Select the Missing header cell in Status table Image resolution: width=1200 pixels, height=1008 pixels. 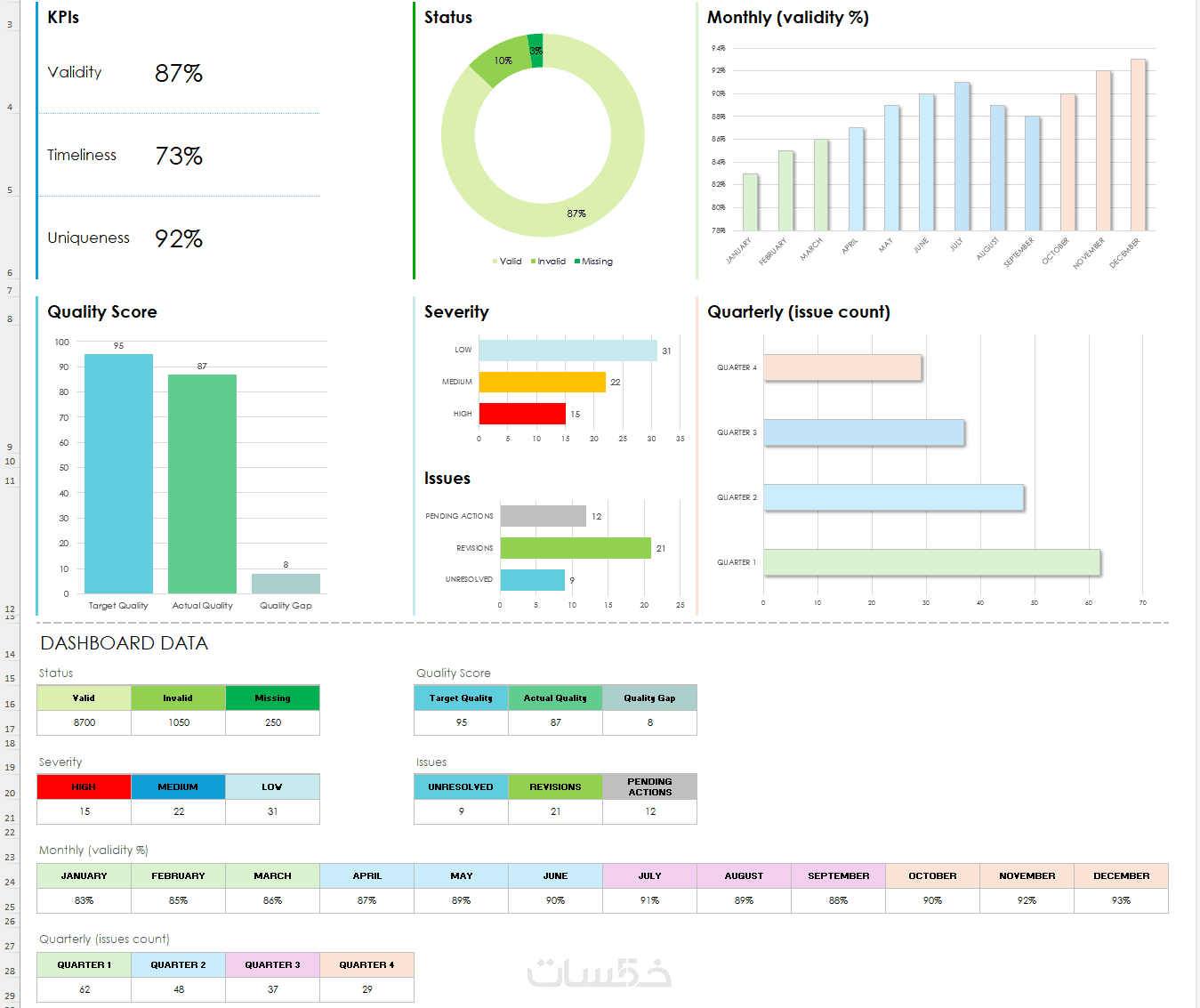click(272, 698)
